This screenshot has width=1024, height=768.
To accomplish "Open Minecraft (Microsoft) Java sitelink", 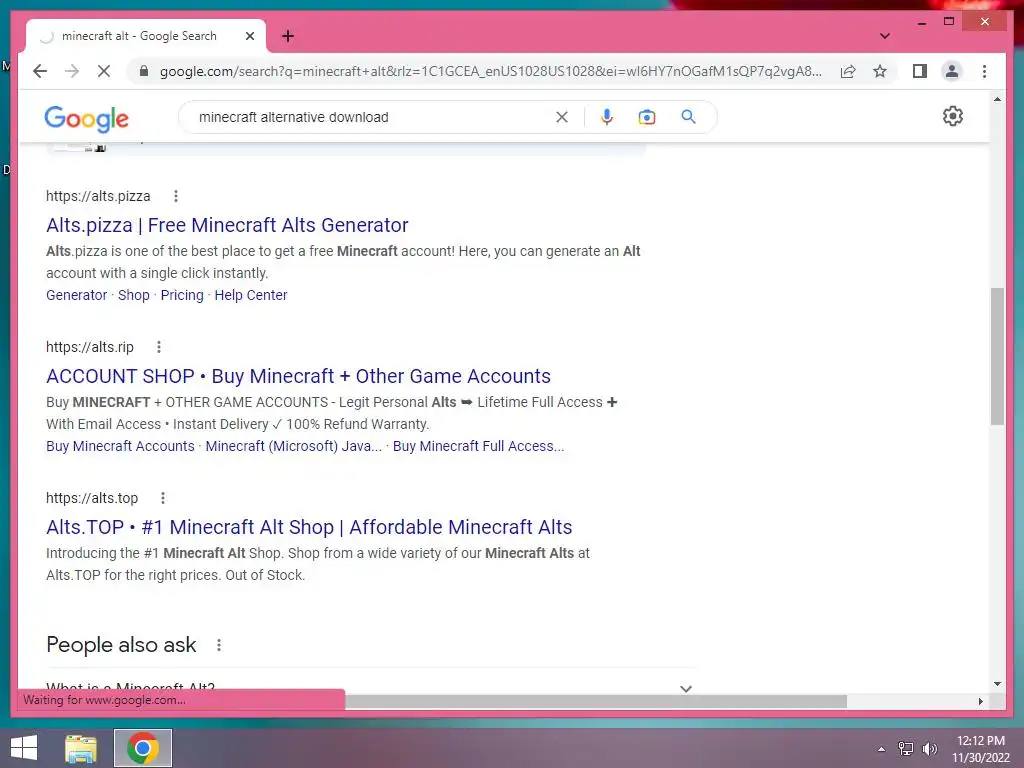I will pos(293,446).
